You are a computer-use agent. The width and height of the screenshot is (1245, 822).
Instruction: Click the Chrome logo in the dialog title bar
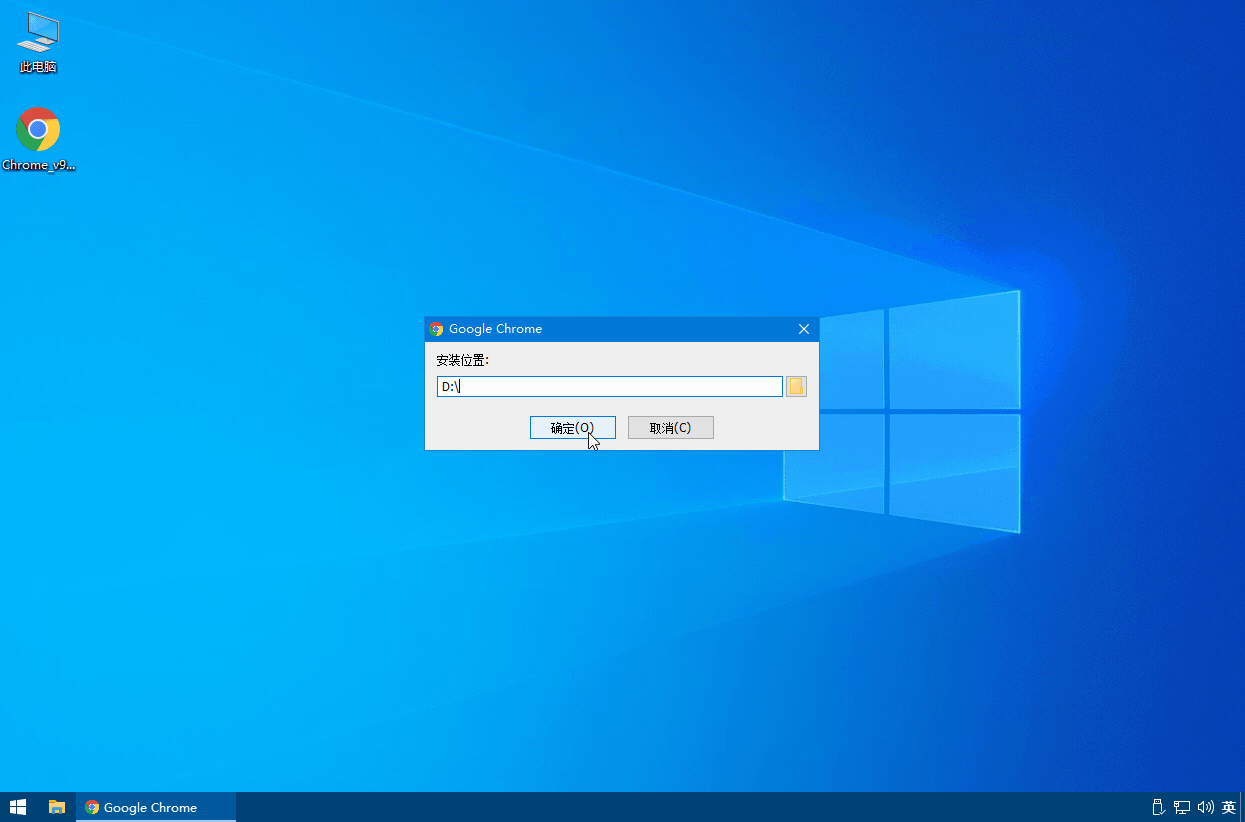(437, 328)
